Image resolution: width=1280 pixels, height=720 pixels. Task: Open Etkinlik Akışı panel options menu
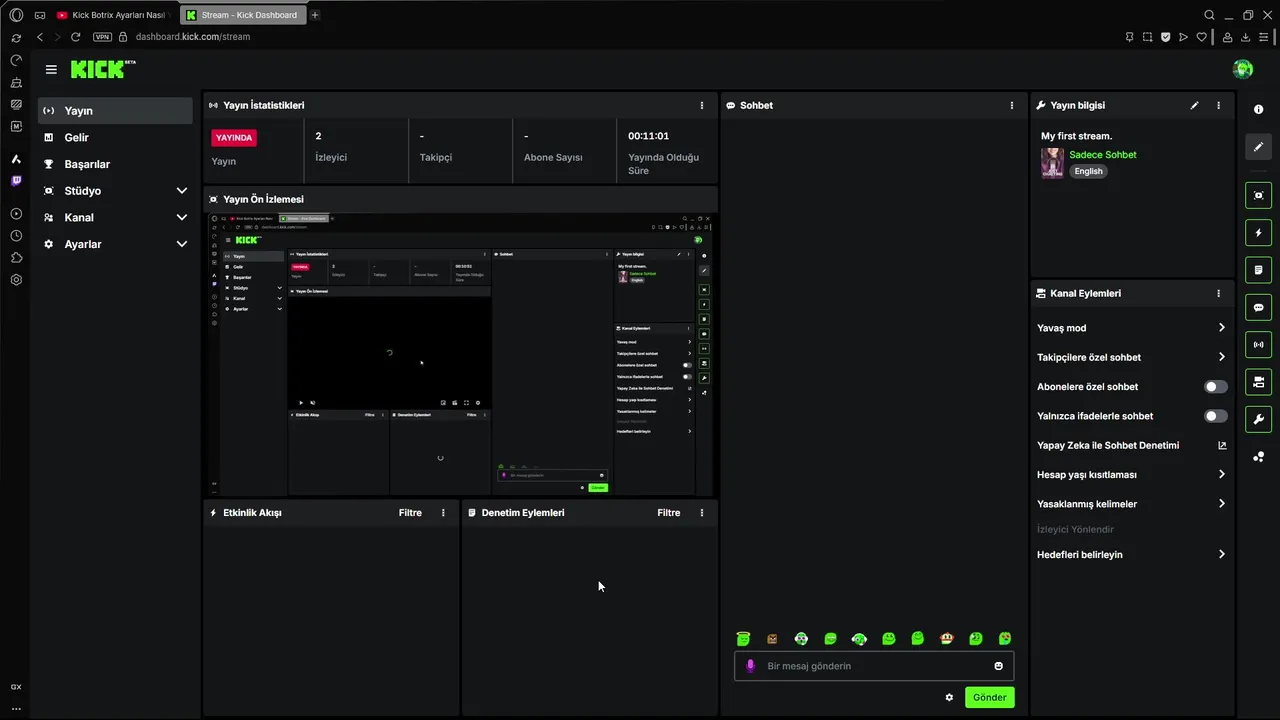(444, 513)
